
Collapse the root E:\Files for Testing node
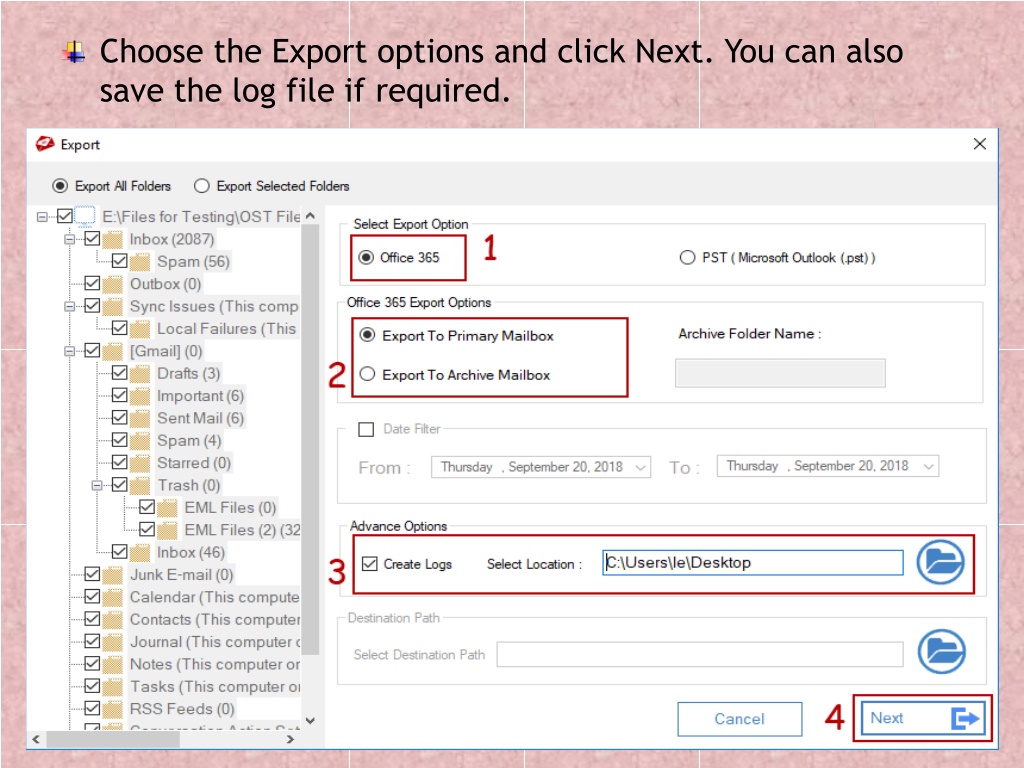[42, 216]
